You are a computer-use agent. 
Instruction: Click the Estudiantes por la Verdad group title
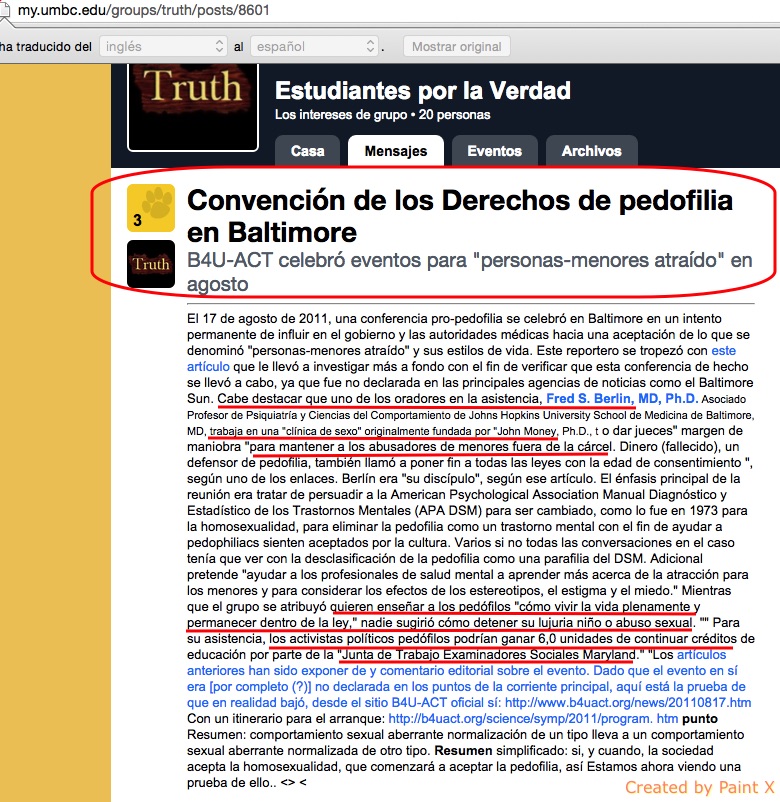[x=422, y=91]
